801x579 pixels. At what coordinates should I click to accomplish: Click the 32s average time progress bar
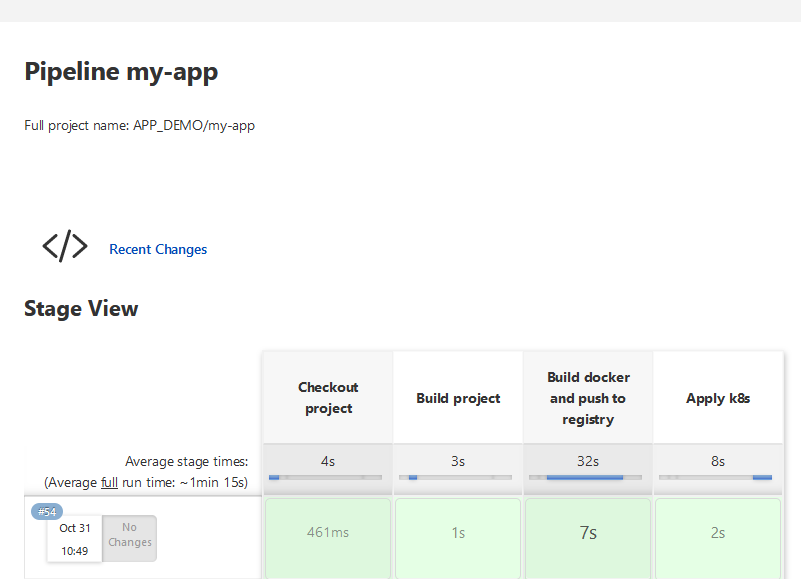coord(588,477)
